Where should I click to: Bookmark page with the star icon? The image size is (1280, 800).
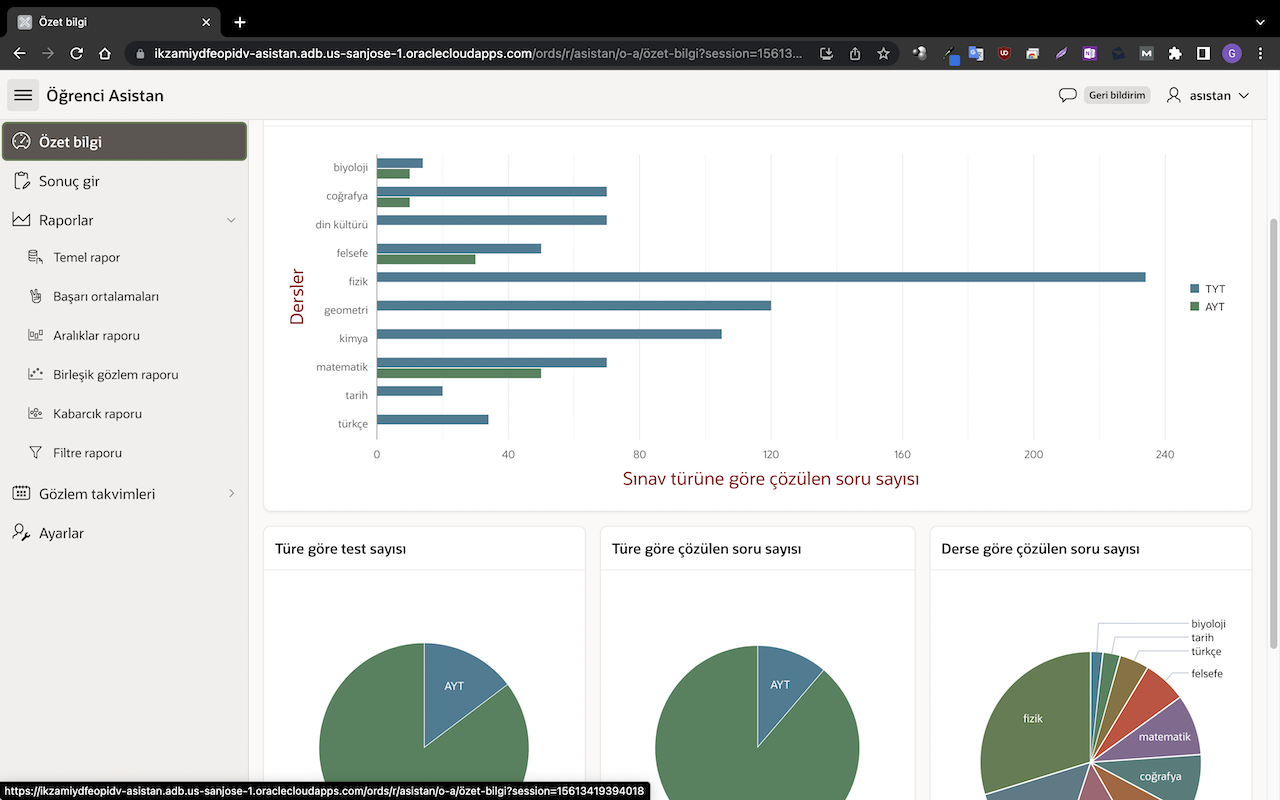883,53
